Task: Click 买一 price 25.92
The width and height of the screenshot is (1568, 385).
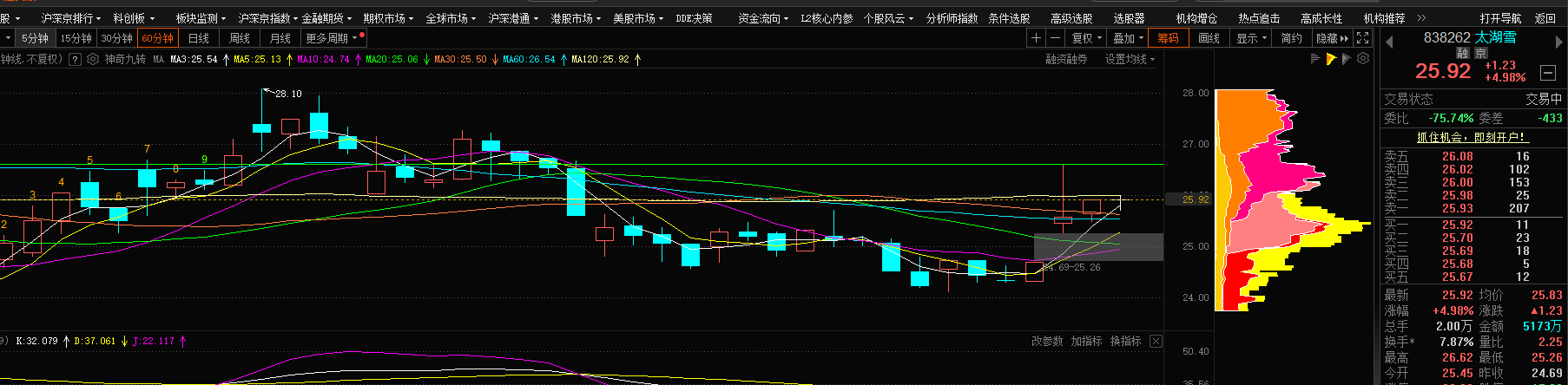Action: coord(1457,225)
